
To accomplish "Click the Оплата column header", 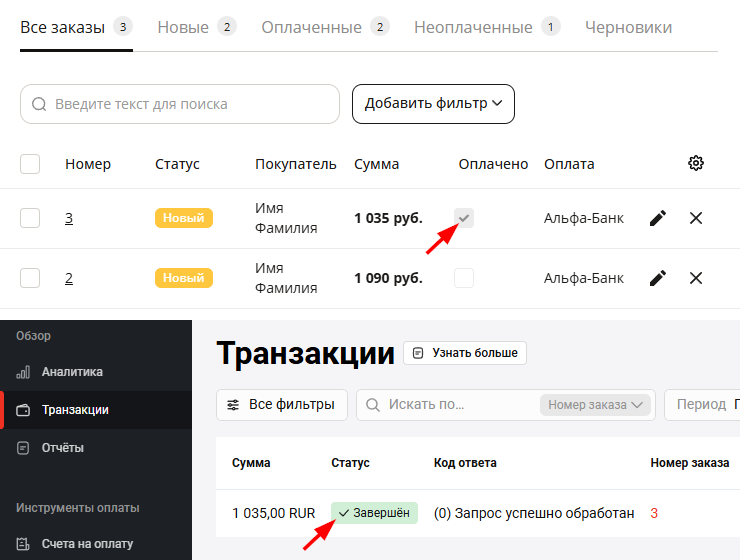I will [569, 164].
